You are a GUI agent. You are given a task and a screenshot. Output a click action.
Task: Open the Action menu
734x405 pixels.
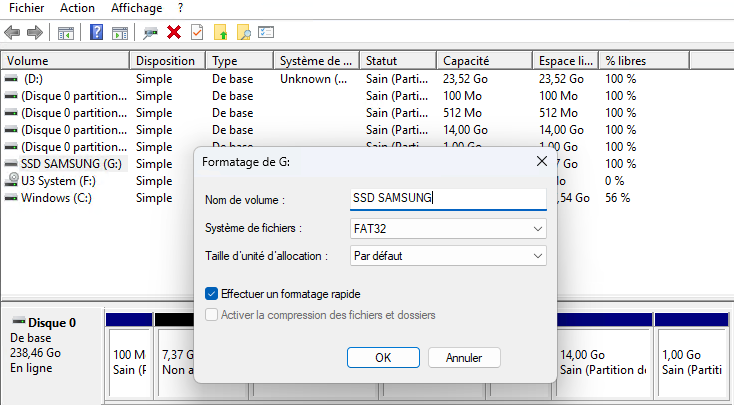pyautogui.click(x=77, y=8)
